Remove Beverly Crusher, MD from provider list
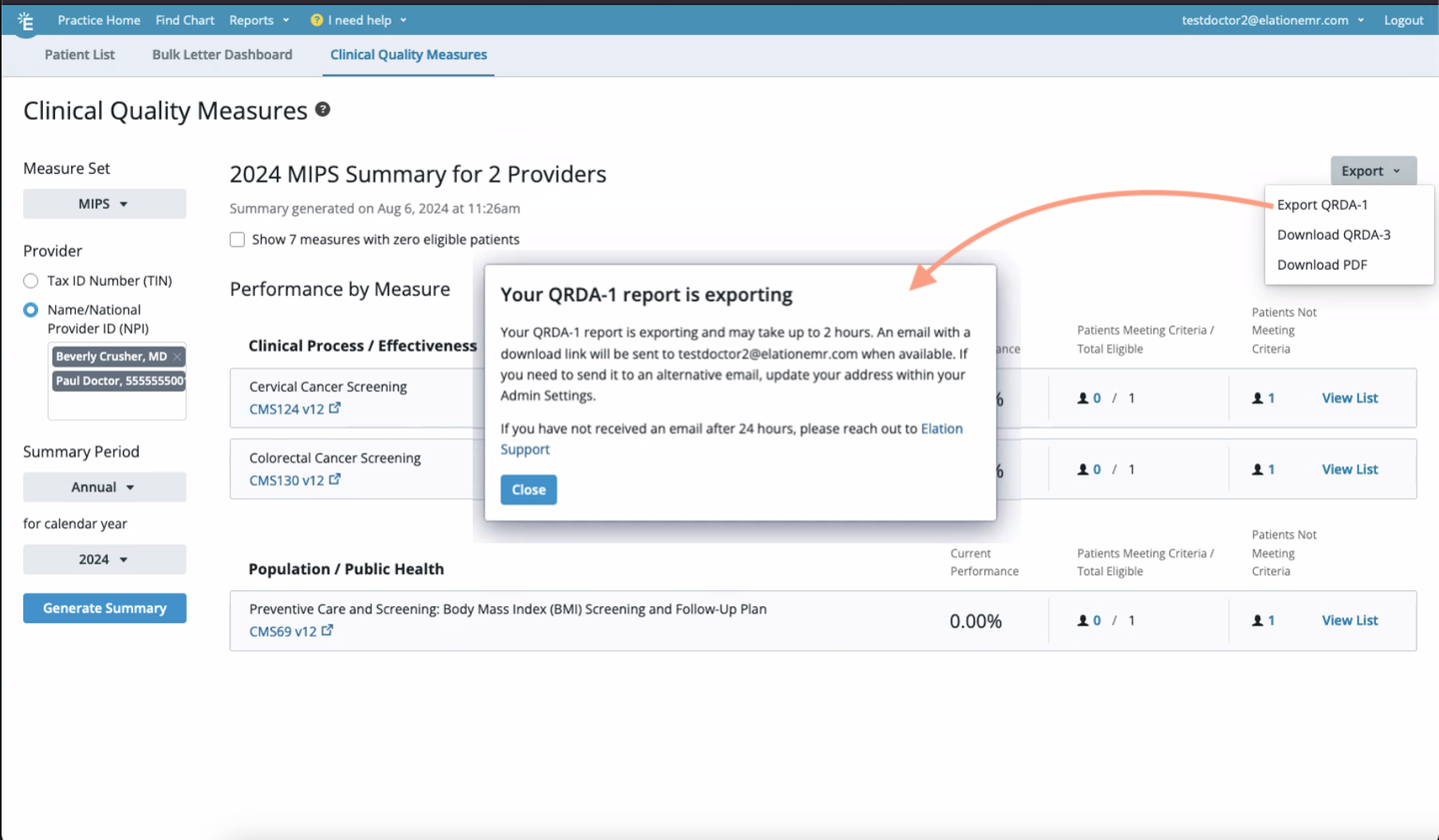Image resolution: width=1439 pixels, height=840 pixels. pyautogui.click(x=177, y=356)
